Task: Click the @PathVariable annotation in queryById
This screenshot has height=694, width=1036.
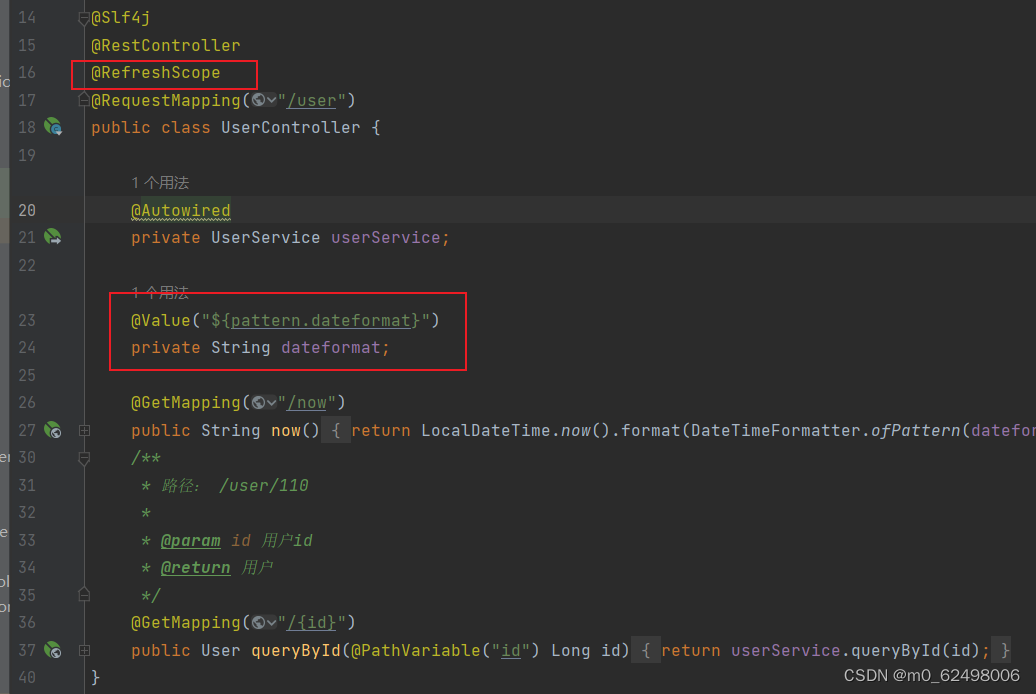Action: [x=416, y=650]
